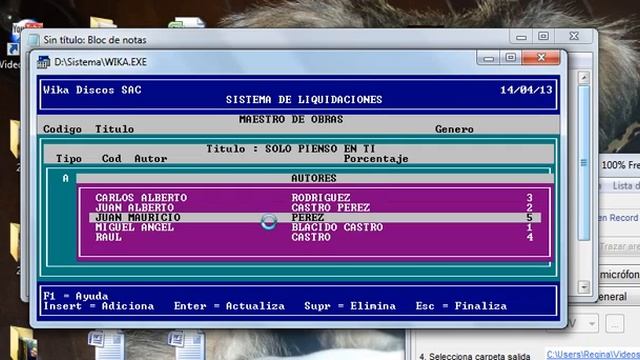Image resolution: width=640 pixels, height=360 pixels.
Task: Click 'Enter = Actualiza' hint text
Action: (x=229, y=306)
